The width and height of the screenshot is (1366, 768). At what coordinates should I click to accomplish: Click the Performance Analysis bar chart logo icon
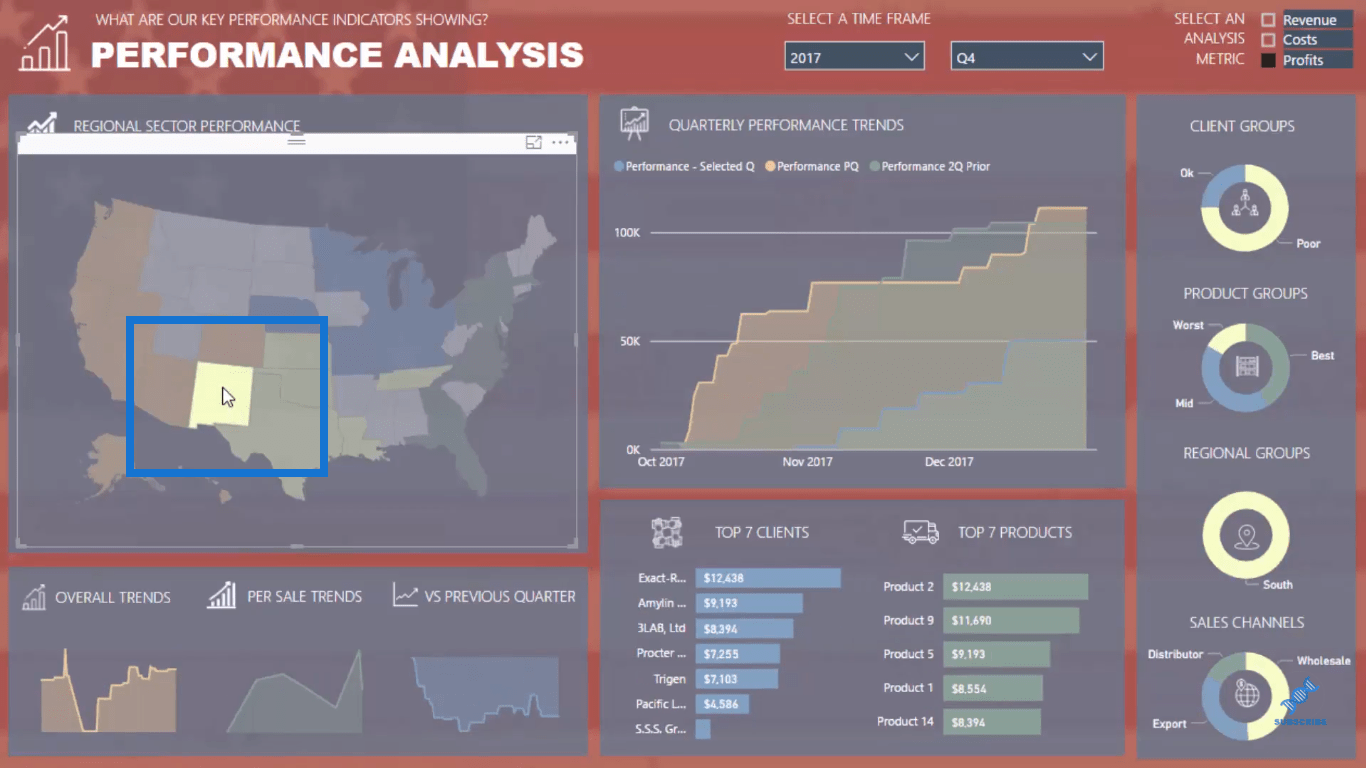click(45, 43)
